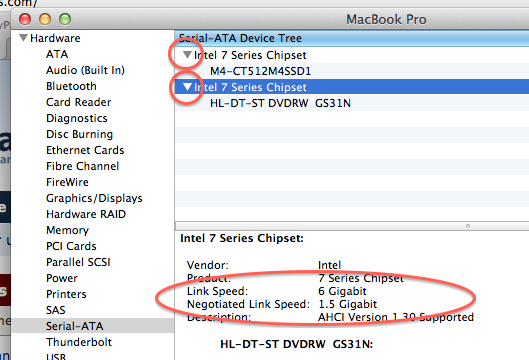Click the Hardware category label
Viewport: 529px width, 360px height.
[x=55, y=38]
